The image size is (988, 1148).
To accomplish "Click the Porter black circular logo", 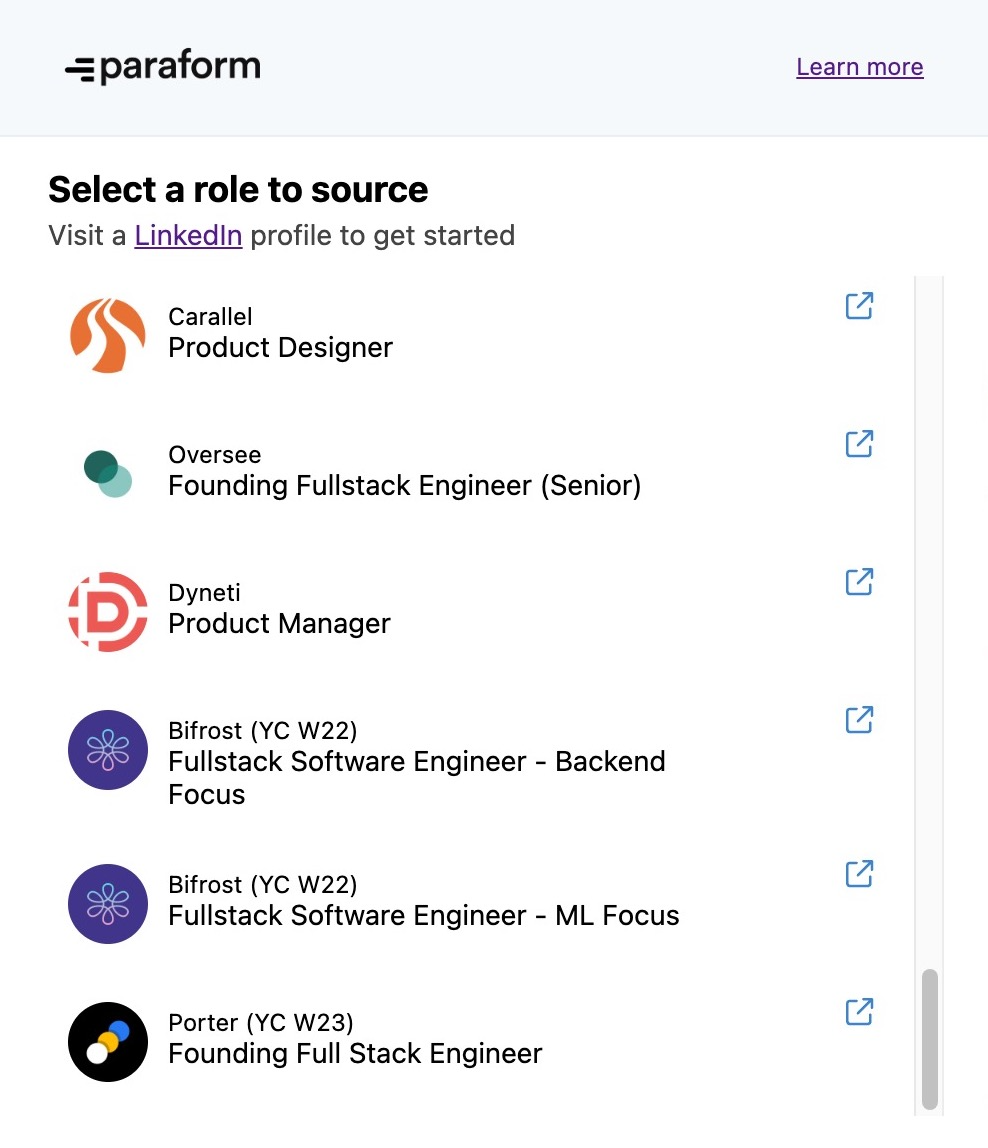I will (108, 1042).
